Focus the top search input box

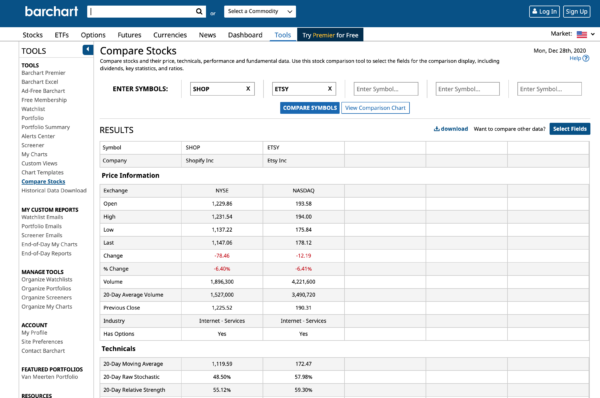point(142,11)
